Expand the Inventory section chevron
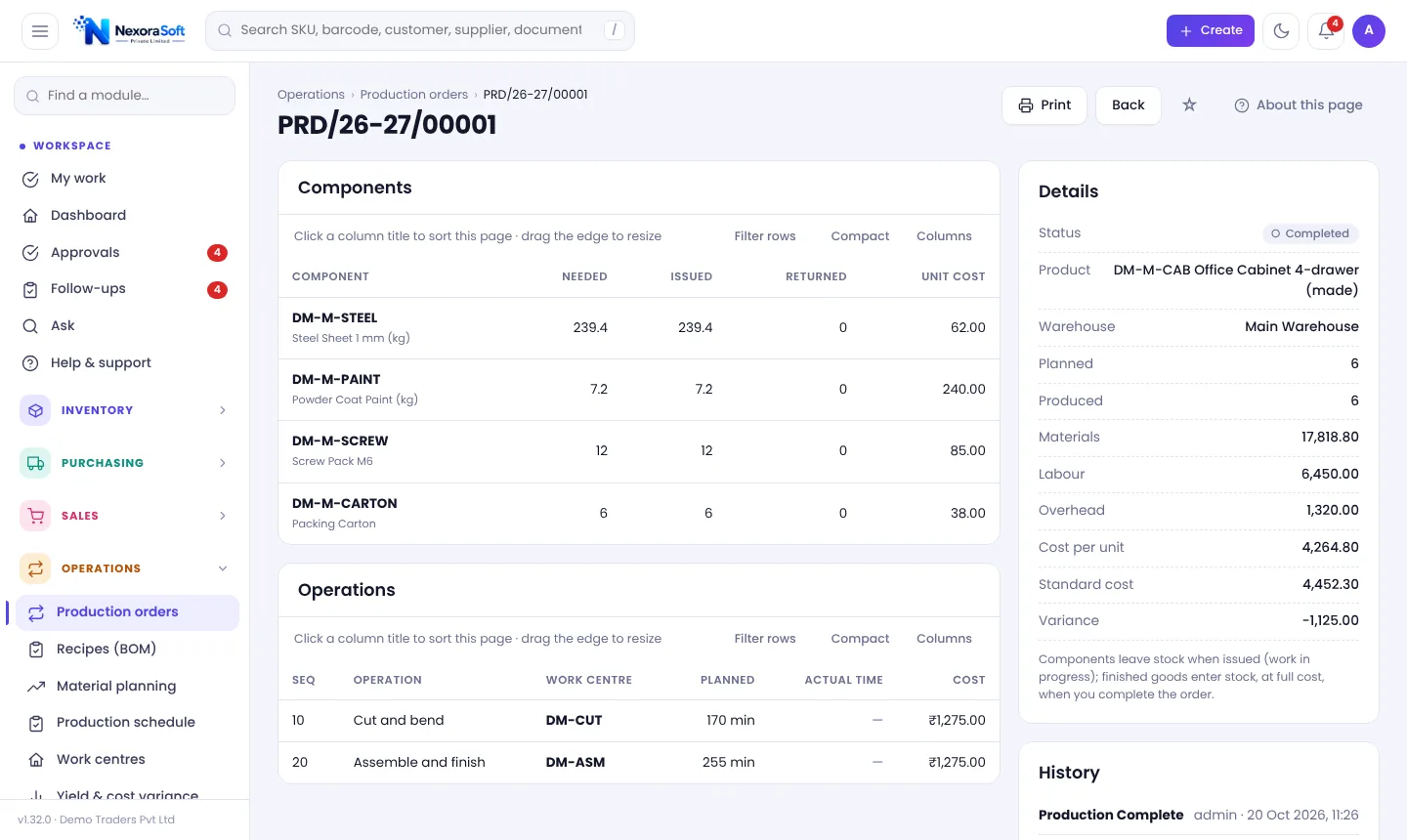The width and height of the screenshot is (1407, 840). tap(223, 410)
